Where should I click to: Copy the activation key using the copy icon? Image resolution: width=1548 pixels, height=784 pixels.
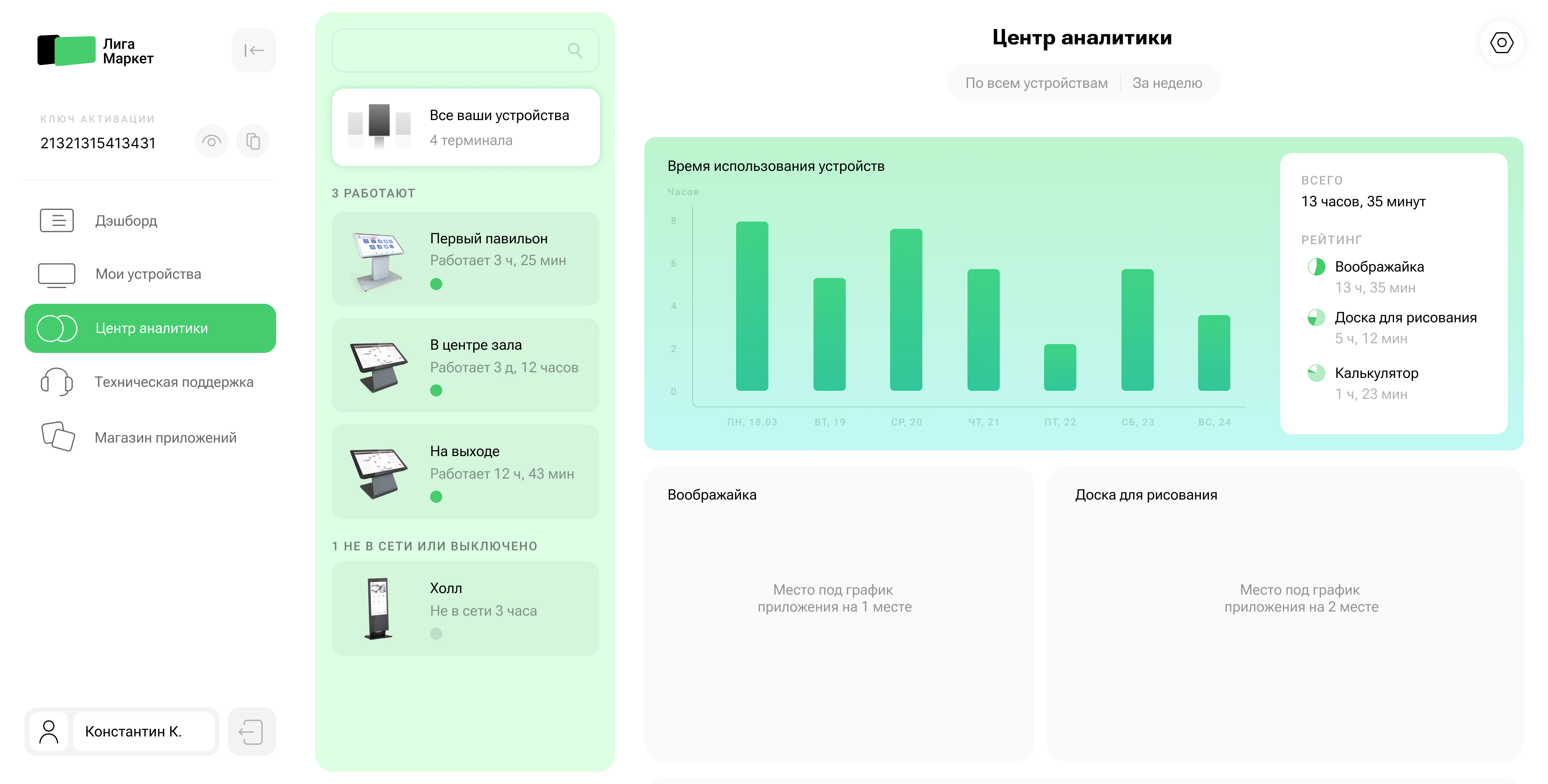[x=252, y=141]
